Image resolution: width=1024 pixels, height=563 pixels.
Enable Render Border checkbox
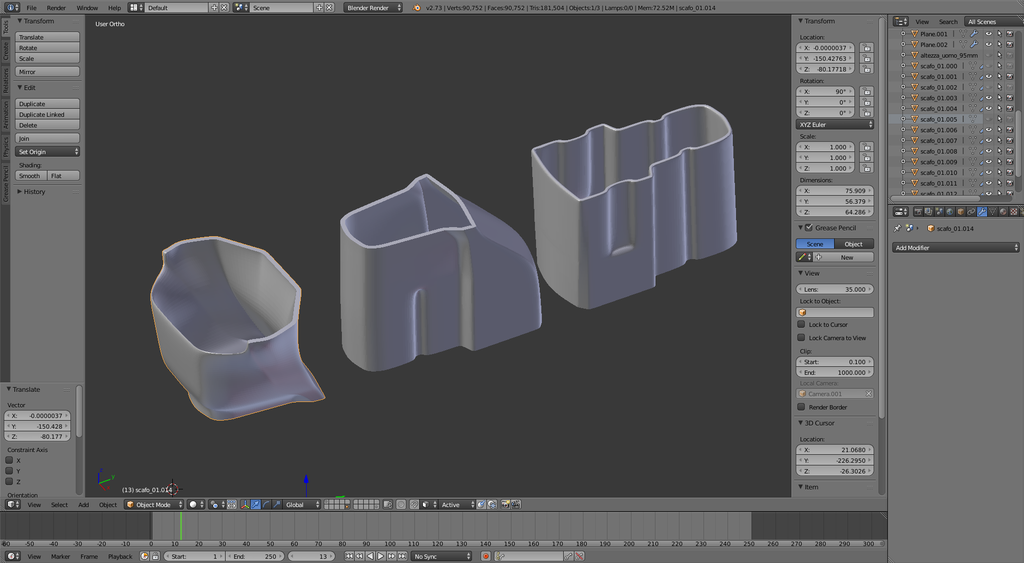(801, 407)
